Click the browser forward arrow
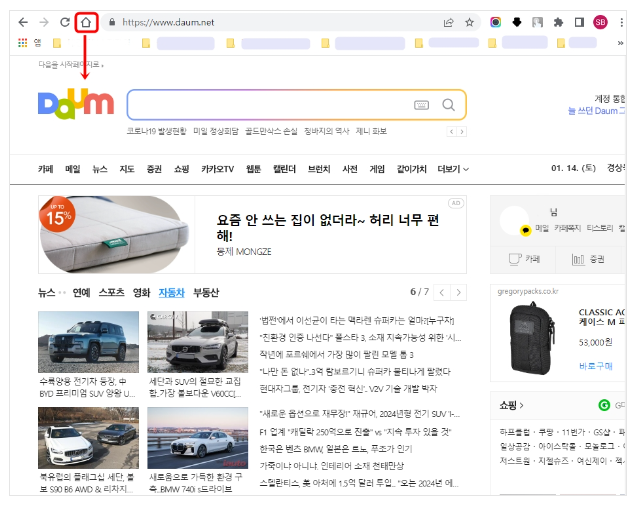Screen dimensions: 635x505 coord(44,22)
